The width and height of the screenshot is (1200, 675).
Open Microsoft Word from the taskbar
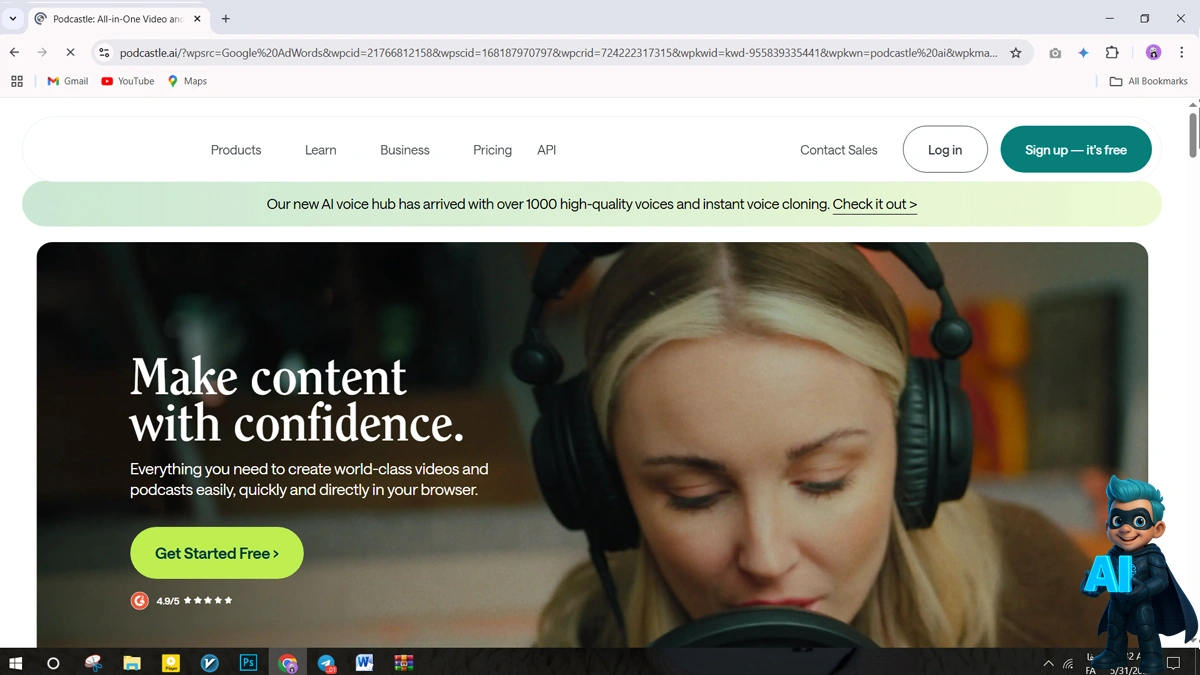click(x=364, y=663)
